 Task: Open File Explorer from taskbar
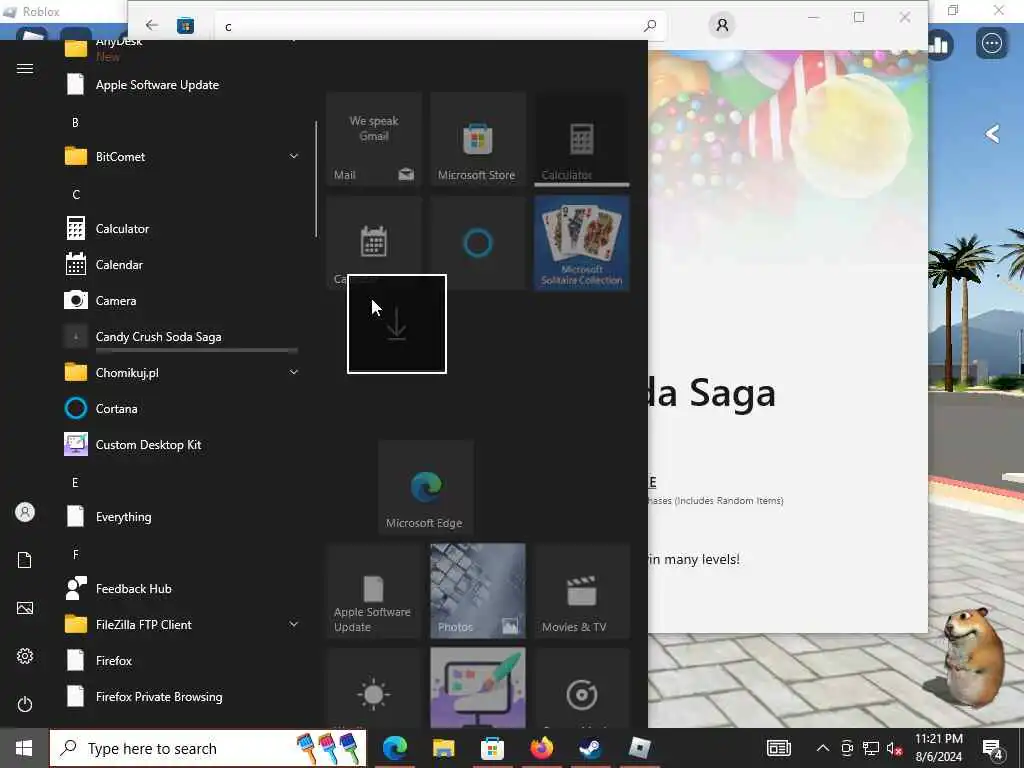click(x=443, y=748)
